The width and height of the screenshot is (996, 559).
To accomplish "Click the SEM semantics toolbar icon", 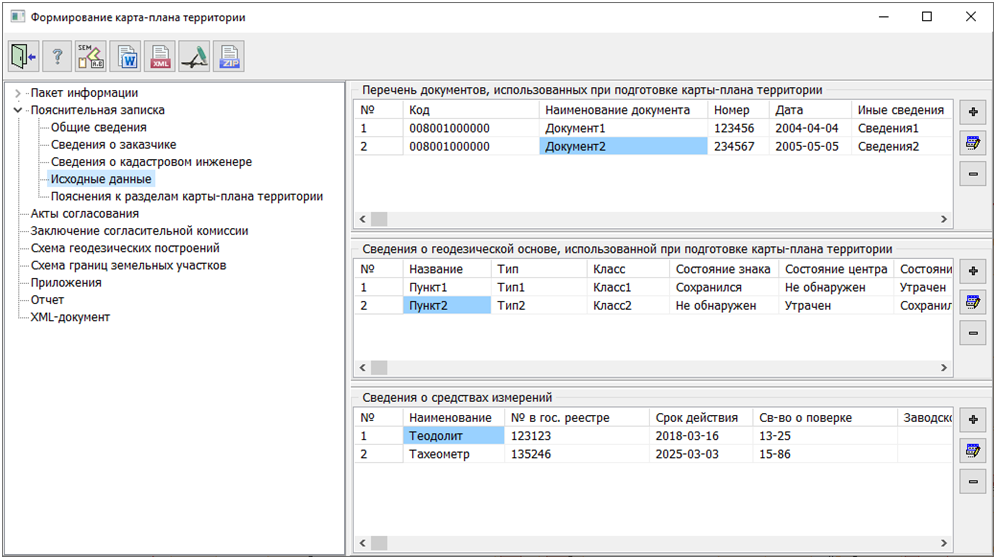I will pos(92,56).
